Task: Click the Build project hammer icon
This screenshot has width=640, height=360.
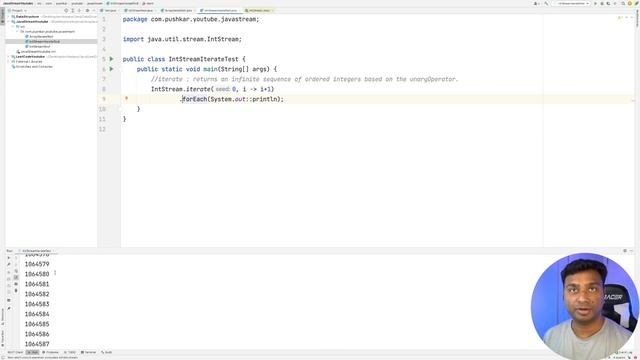Action: pos(547,3)
